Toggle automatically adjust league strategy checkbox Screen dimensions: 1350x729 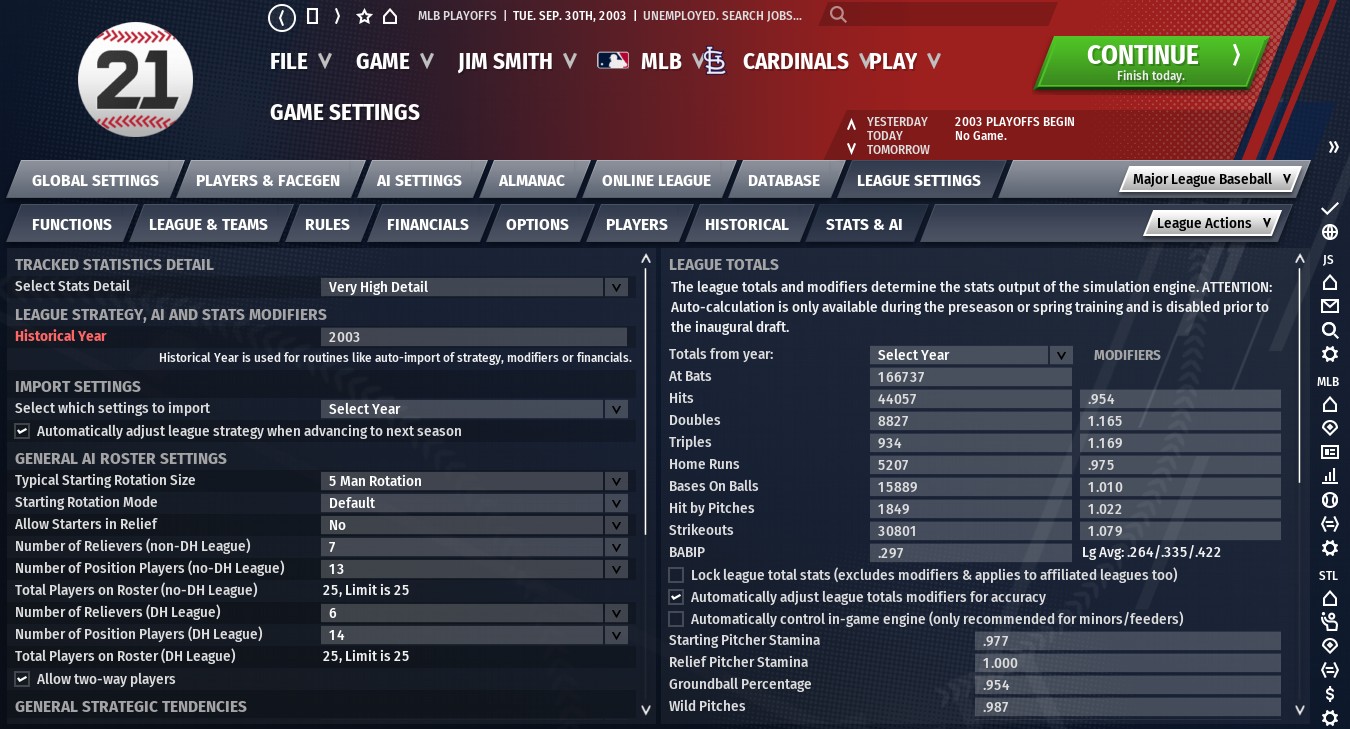(x=22, y=431)
